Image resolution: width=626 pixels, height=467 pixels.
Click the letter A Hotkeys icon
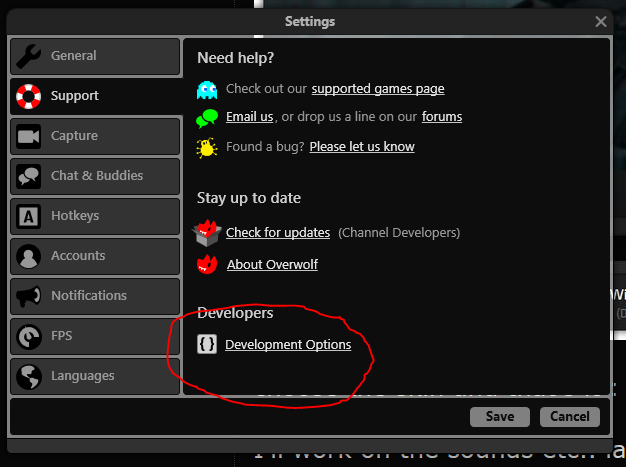click(28, 216)
